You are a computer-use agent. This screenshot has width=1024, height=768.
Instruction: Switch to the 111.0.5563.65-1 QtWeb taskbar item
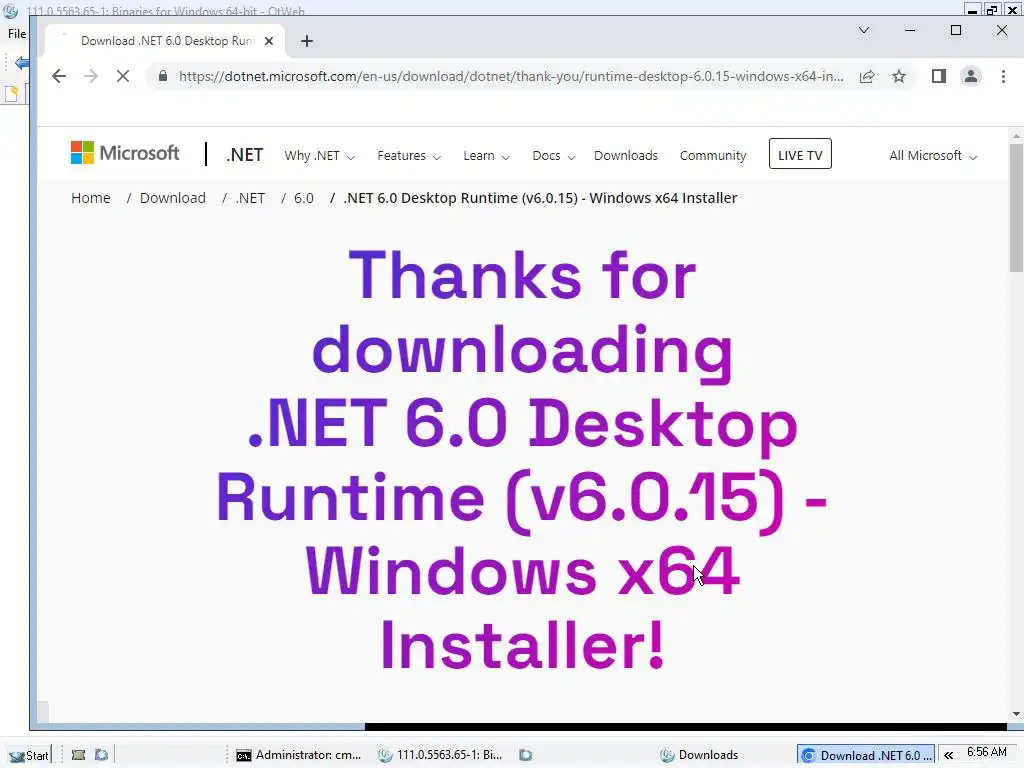click(441, 755)
